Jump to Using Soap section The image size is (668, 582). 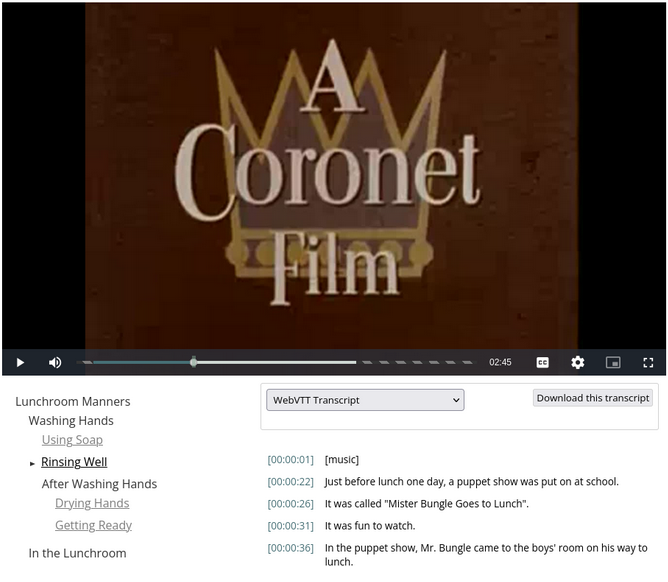pos(72,440)
